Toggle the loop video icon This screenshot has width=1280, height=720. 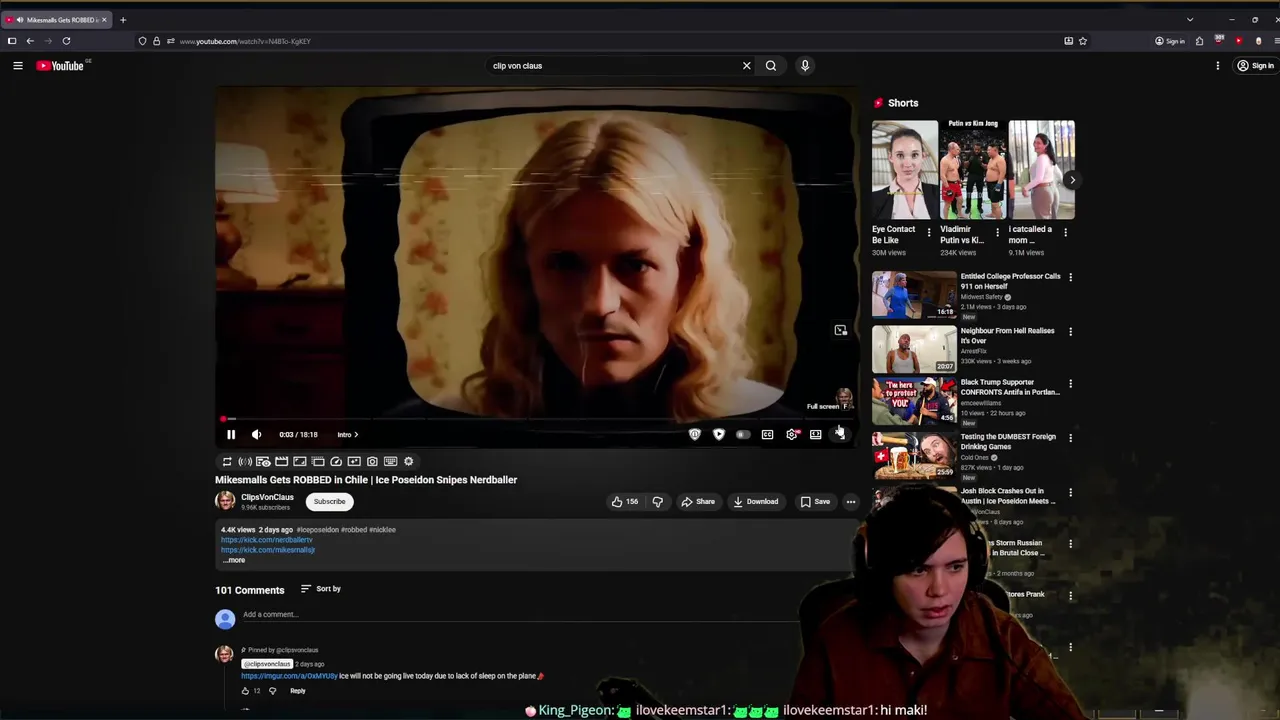(227, 461)
